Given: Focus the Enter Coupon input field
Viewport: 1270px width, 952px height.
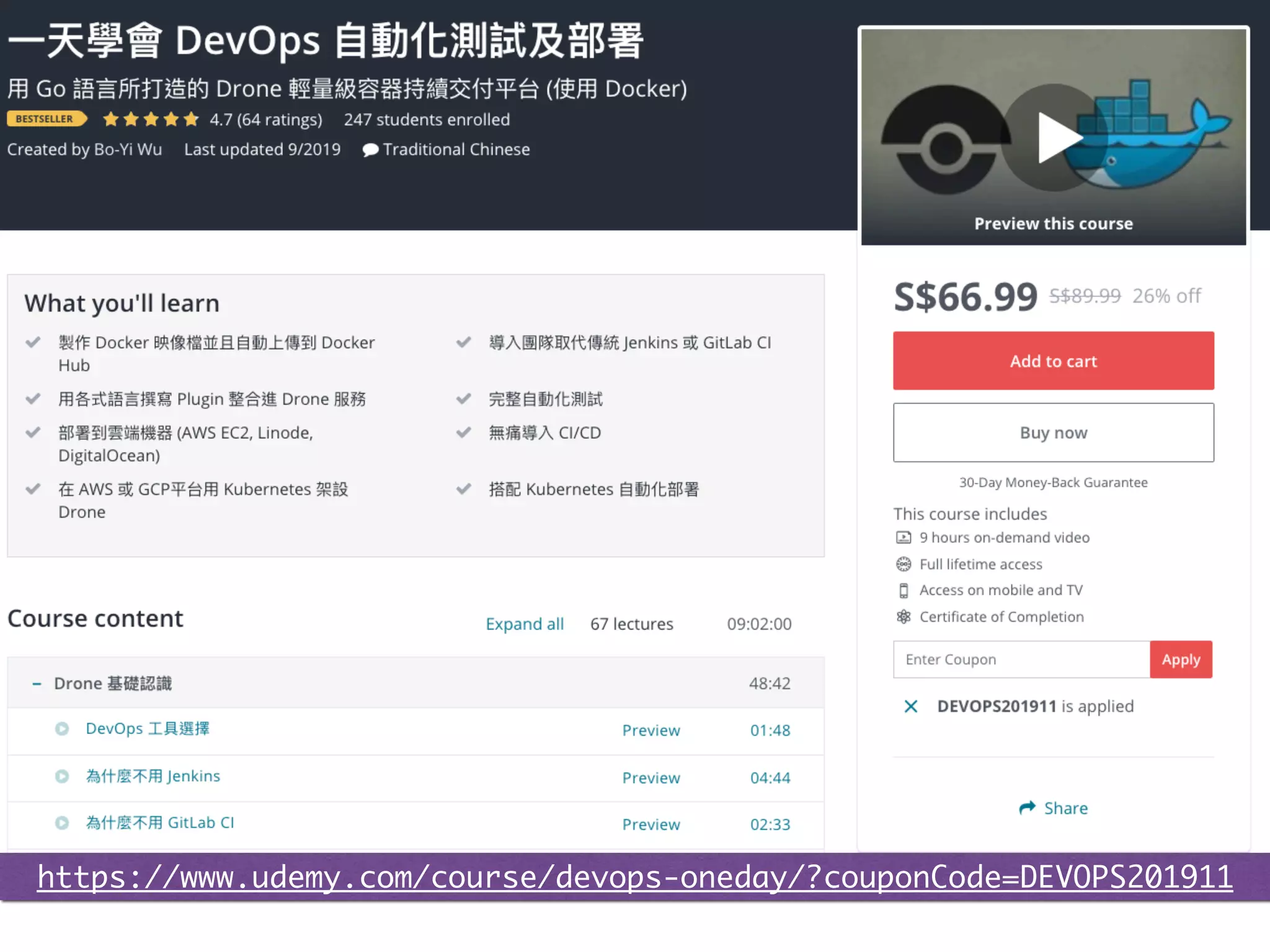Looking at the screenshot, I should coord(1021,659).
